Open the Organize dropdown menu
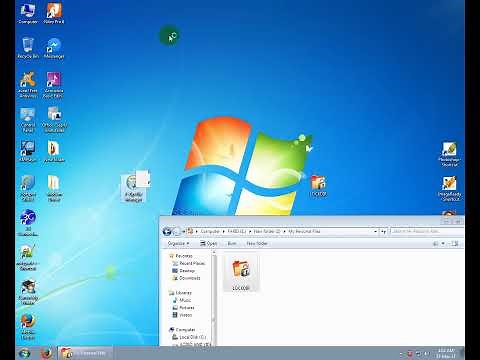This screenshot has width=480, height=360. [178, 244]
